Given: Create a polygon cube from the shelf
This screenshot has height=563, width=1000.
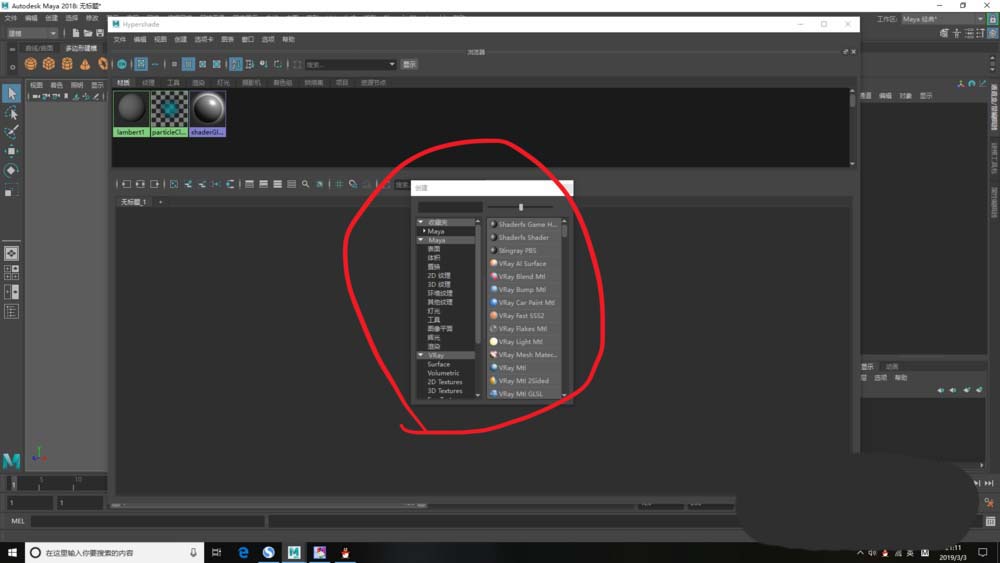Looking at the screenshot, I should (48, 64).
